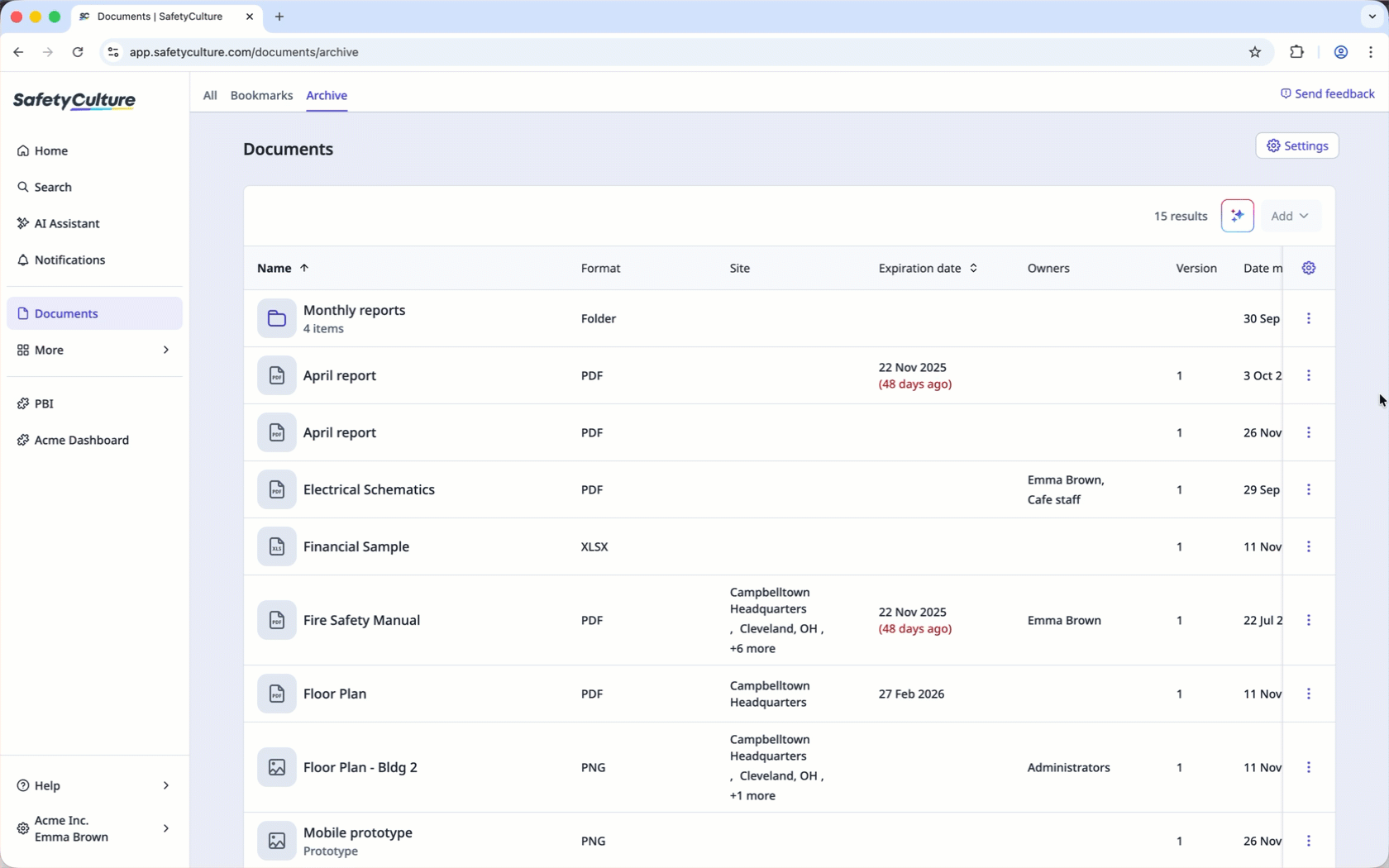
Task: Select Documents in the sidebar
Action: pos(94,313)
